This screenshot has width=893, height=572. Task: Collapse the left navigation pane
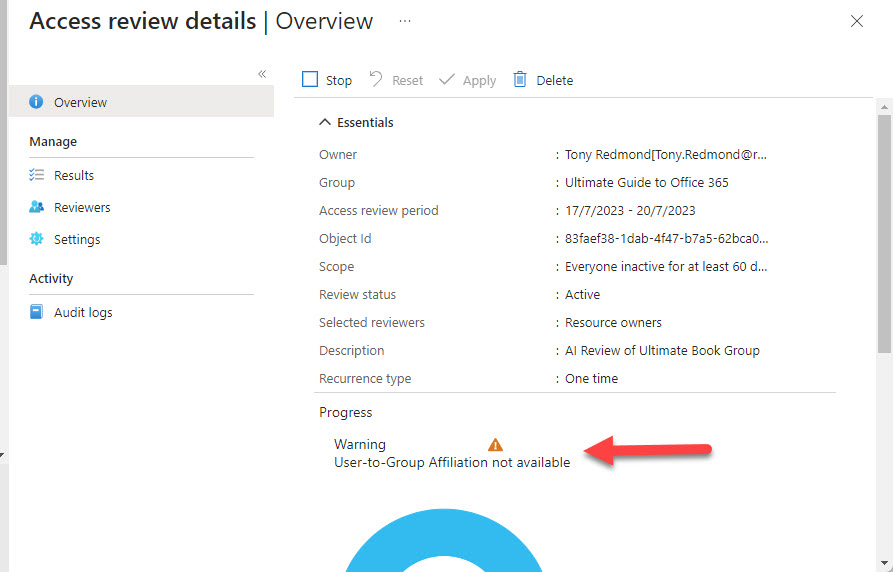click(x=262, y=74)
